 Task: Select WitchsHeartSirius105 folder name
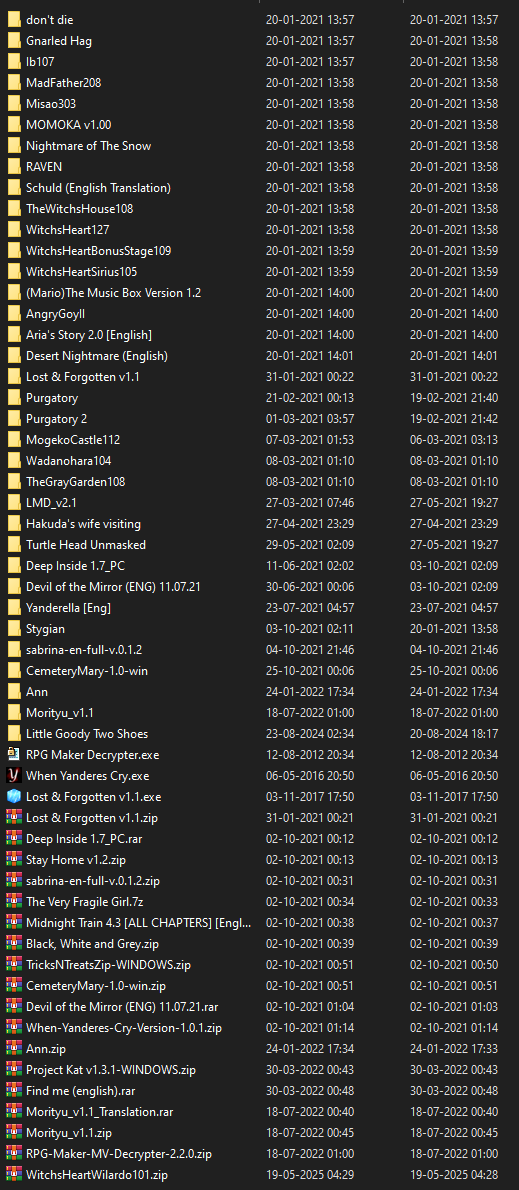coord(82,272)
